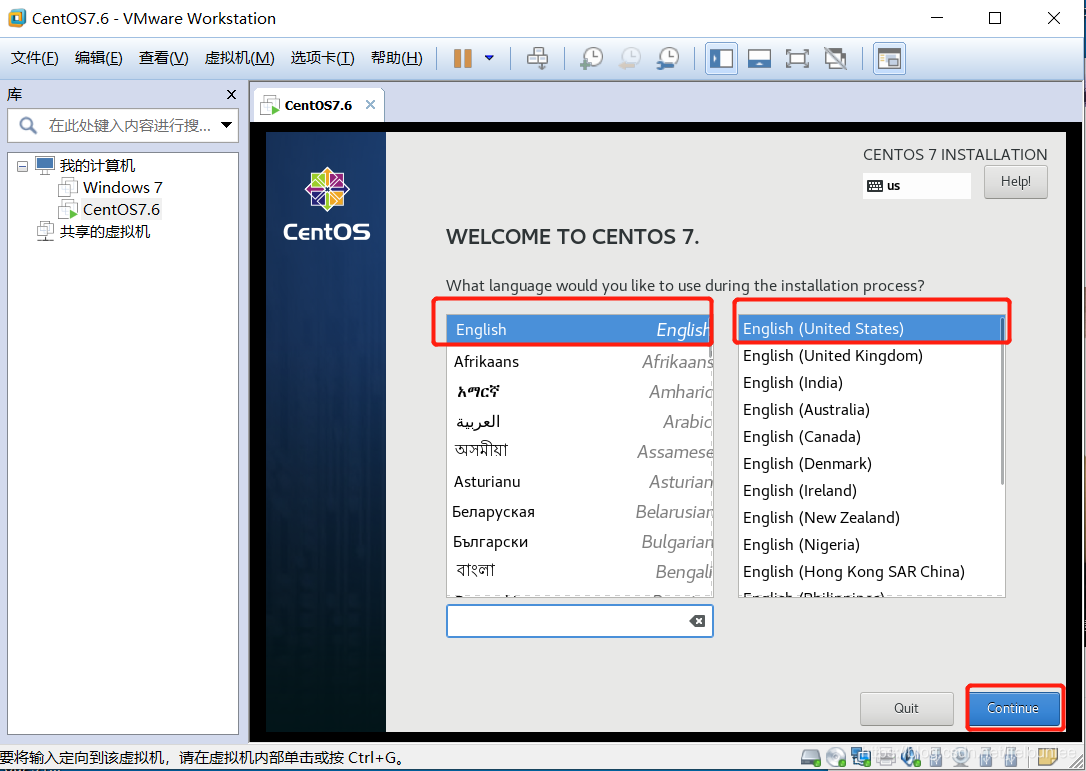Click the Quit button
1086x771 pixels.
[906, 709]
